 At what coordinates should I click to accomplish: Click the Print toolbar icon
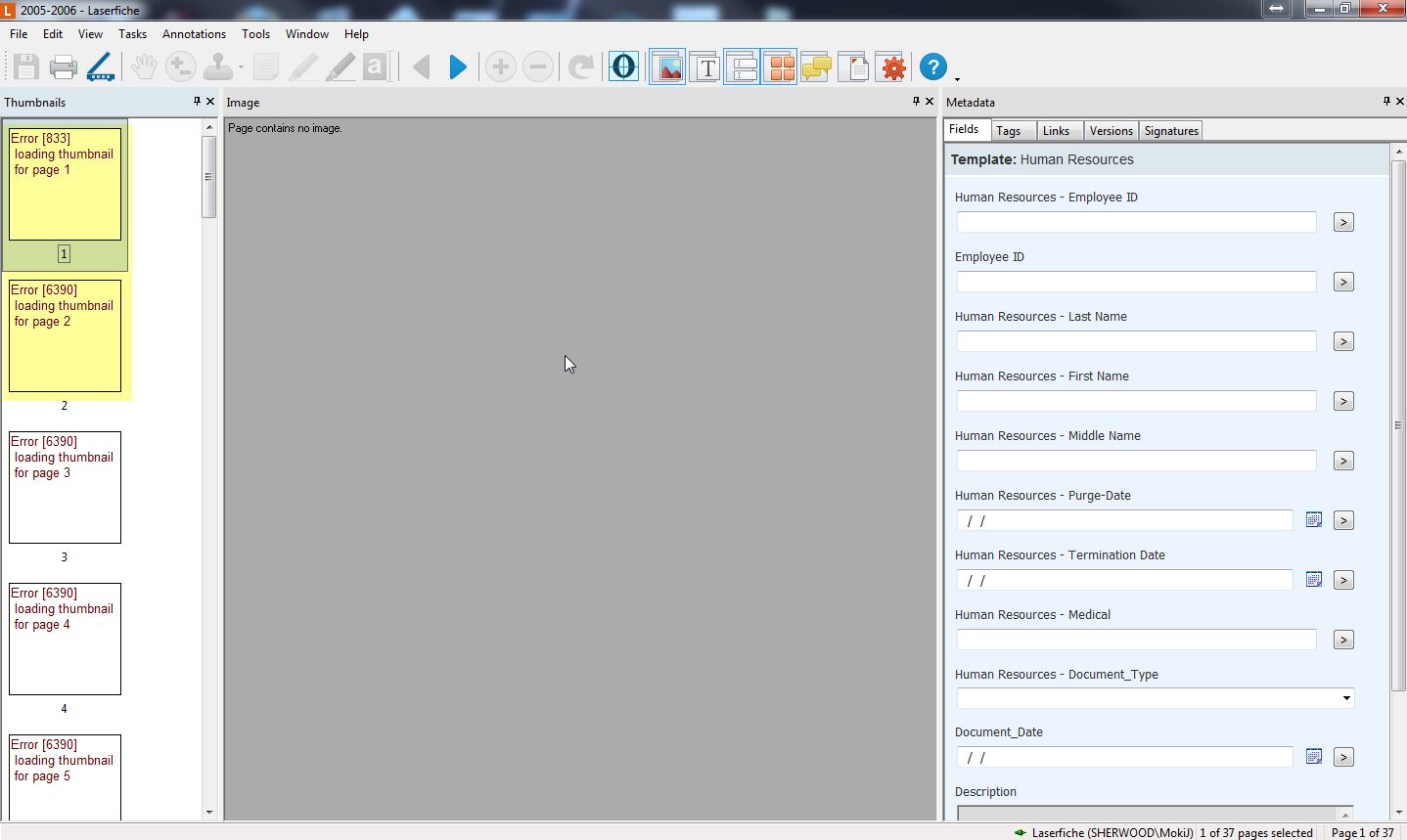[x=63, y=66]
